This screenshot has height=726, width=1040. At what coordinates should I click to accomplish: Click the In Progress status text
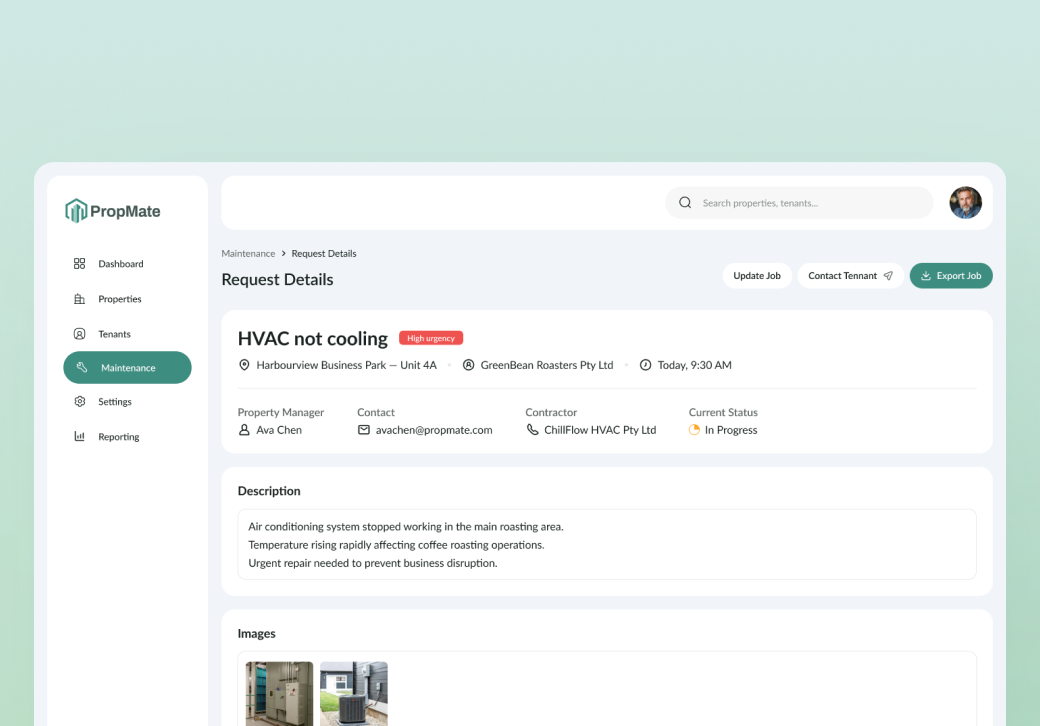click(731, 430)
